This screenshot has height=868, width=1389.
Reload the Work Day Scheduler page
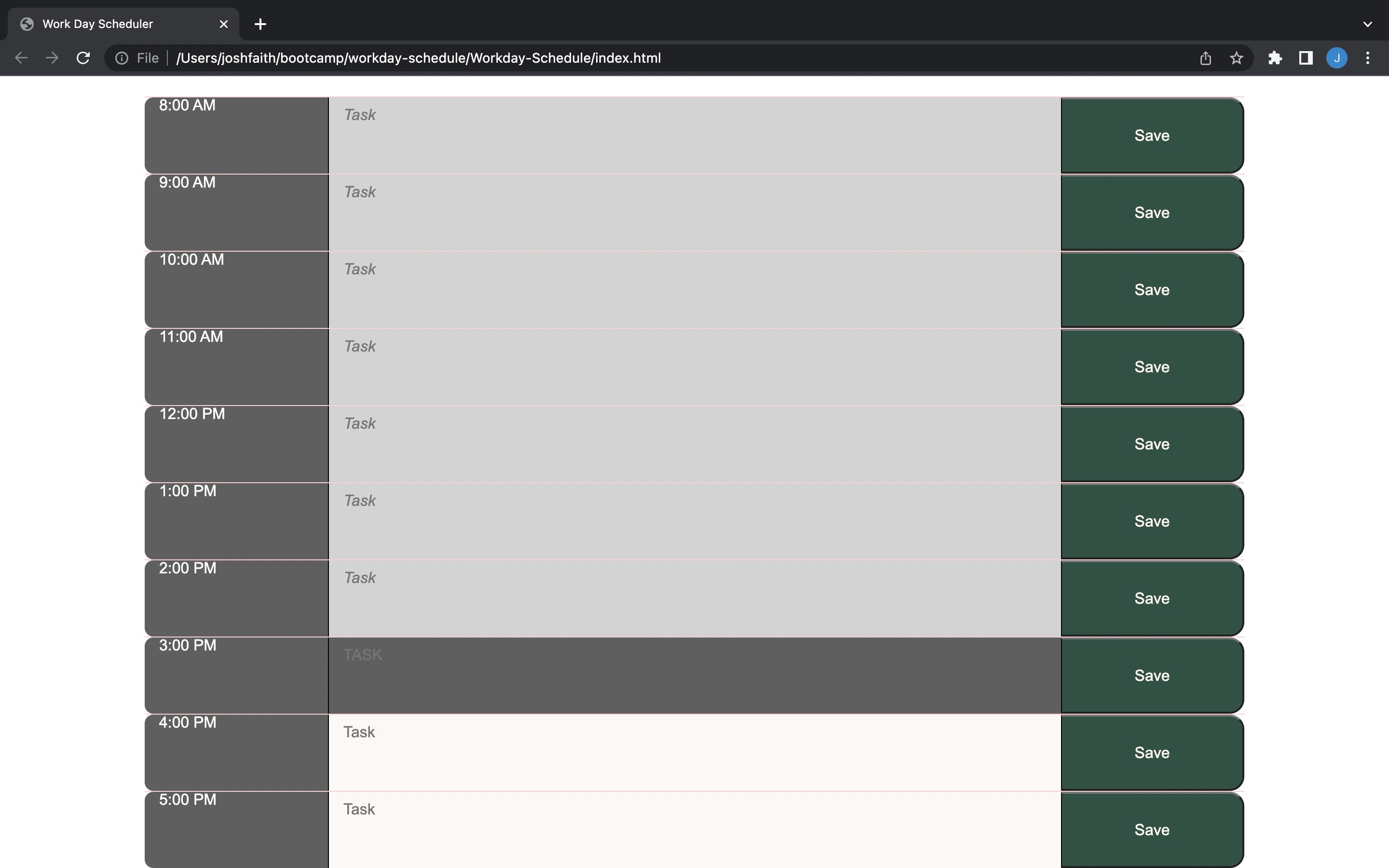[x=82, y=57]
